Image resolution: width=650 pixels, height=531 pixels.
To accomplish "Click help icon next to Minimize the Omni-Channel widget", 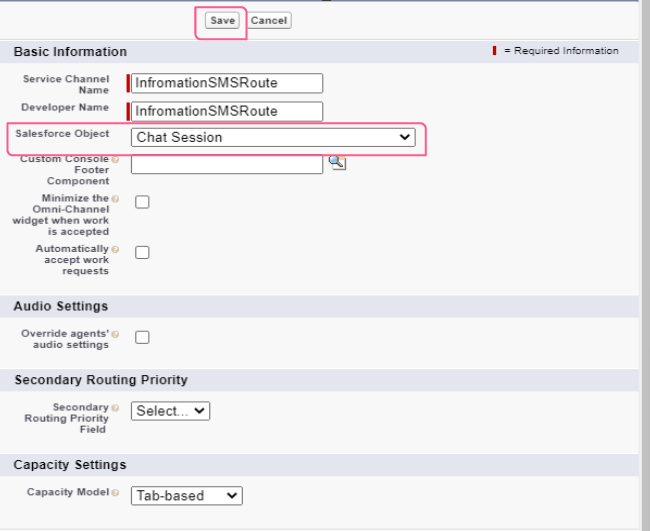I will point(115,199).
